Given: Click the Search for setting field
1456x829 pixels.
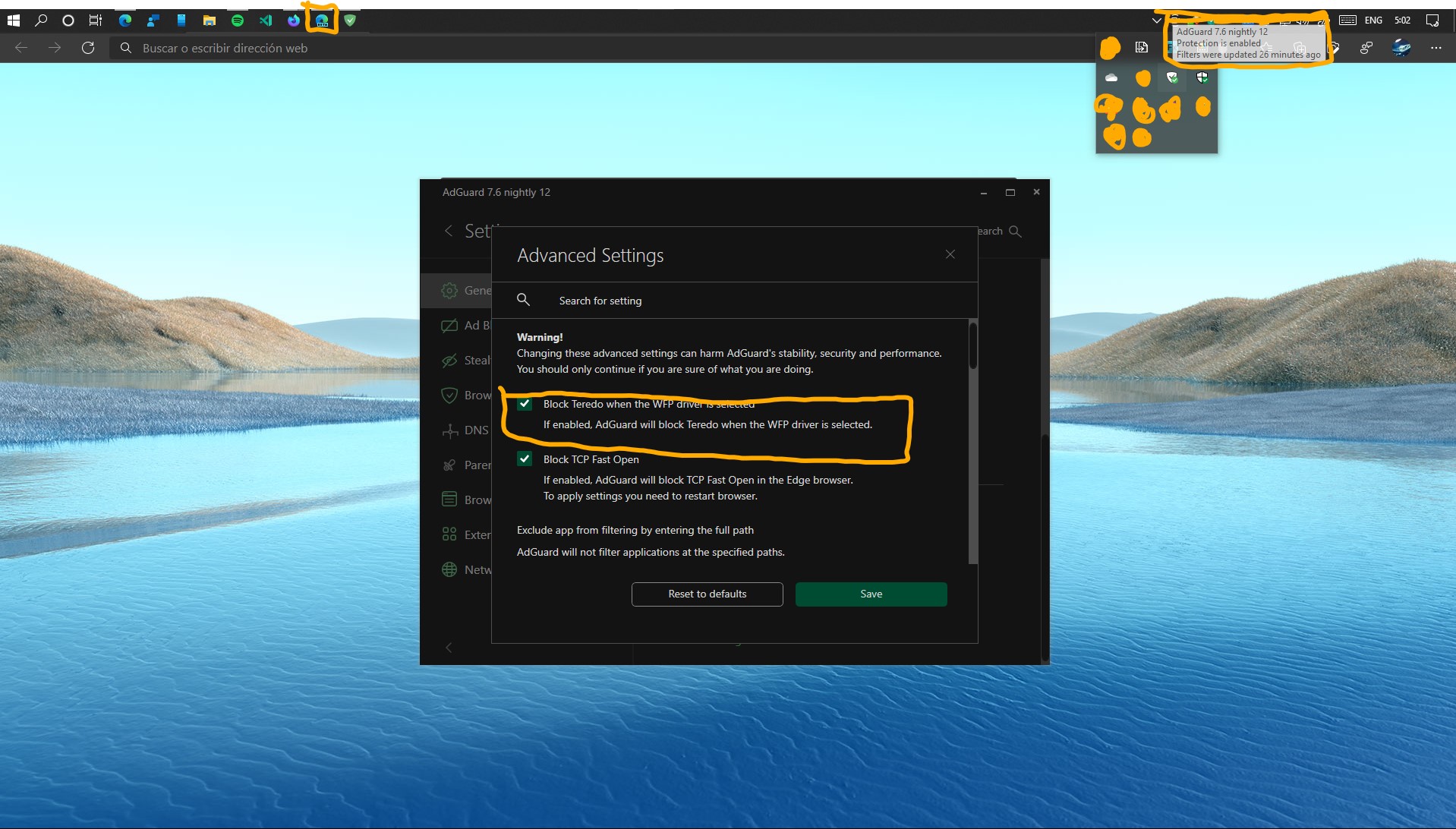Looking at the screenshot, I should pos(734,301).
